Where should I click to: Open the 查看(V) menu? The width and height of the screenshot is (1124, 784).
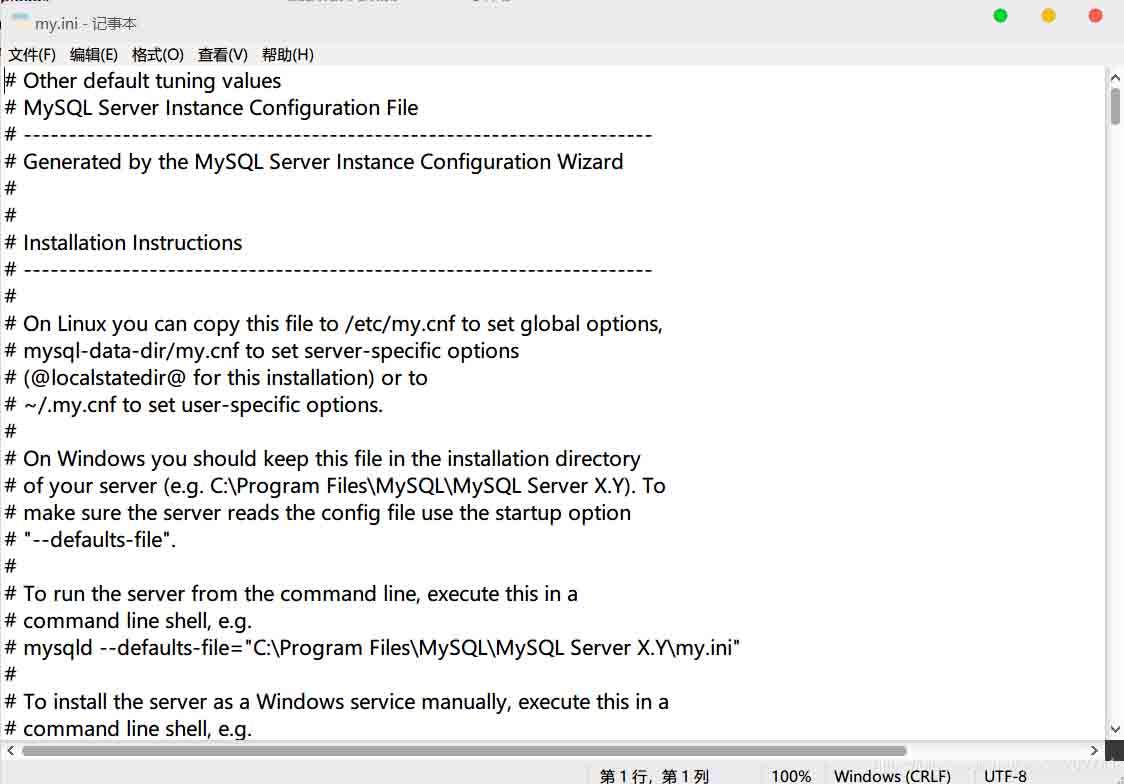[222, 54]
